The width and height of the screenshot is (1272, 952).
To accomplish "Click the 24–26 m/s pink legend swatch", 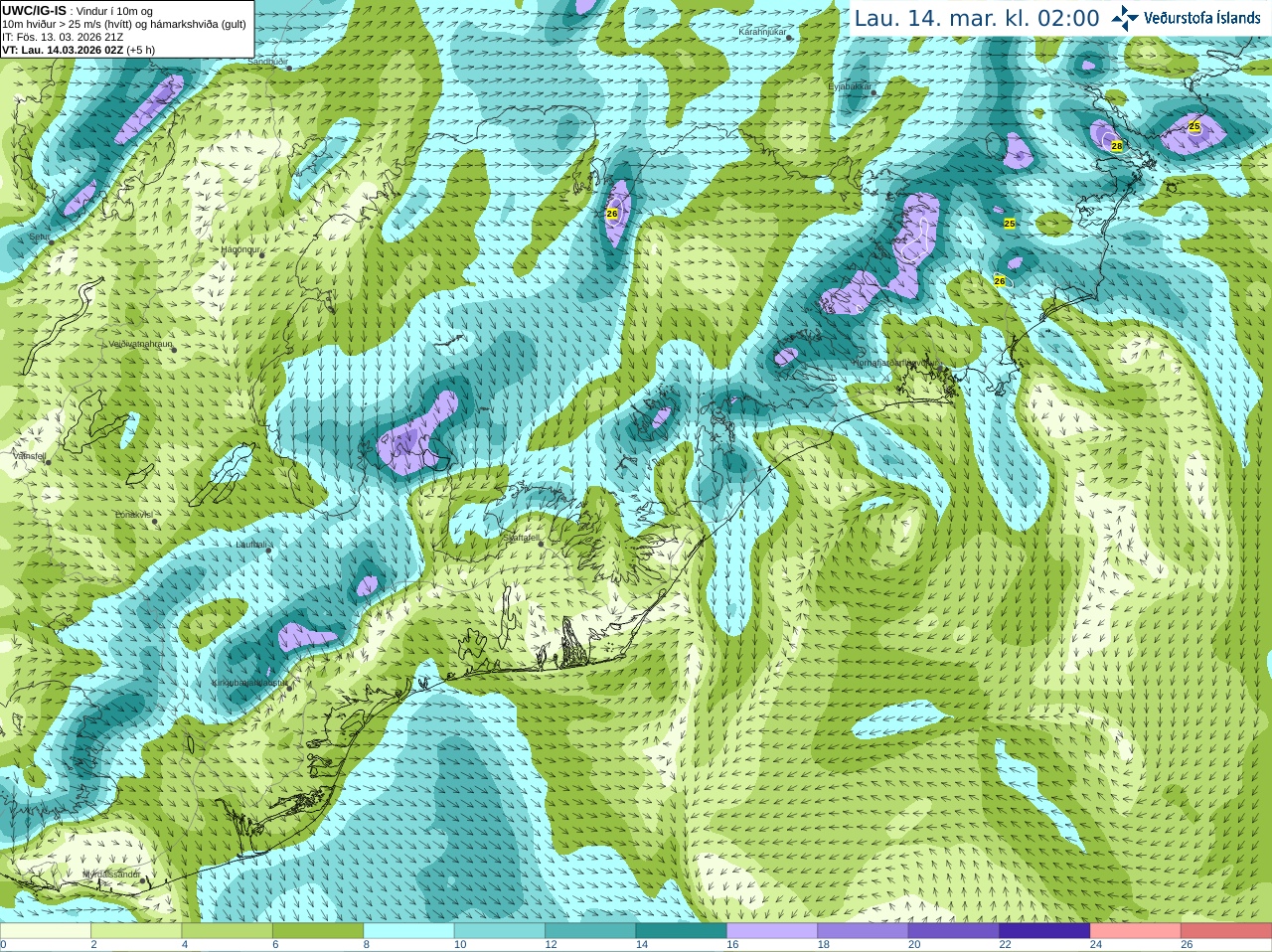I will click(1136, 931).
